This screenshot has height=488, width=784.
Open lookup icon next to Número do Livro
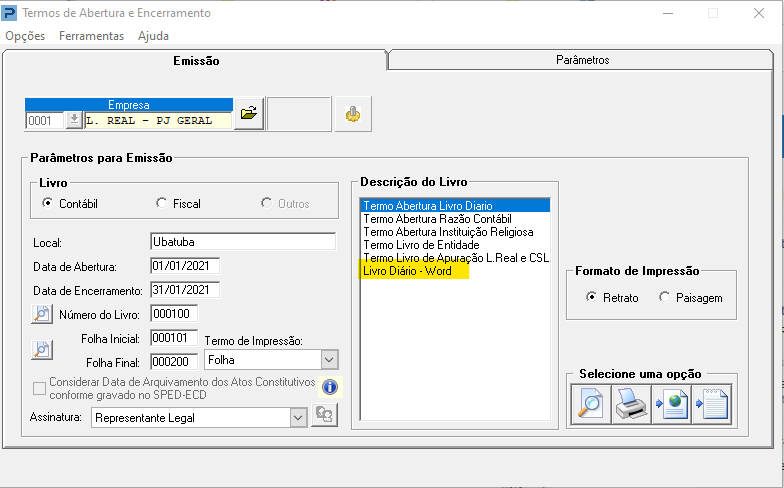[42, 314]
